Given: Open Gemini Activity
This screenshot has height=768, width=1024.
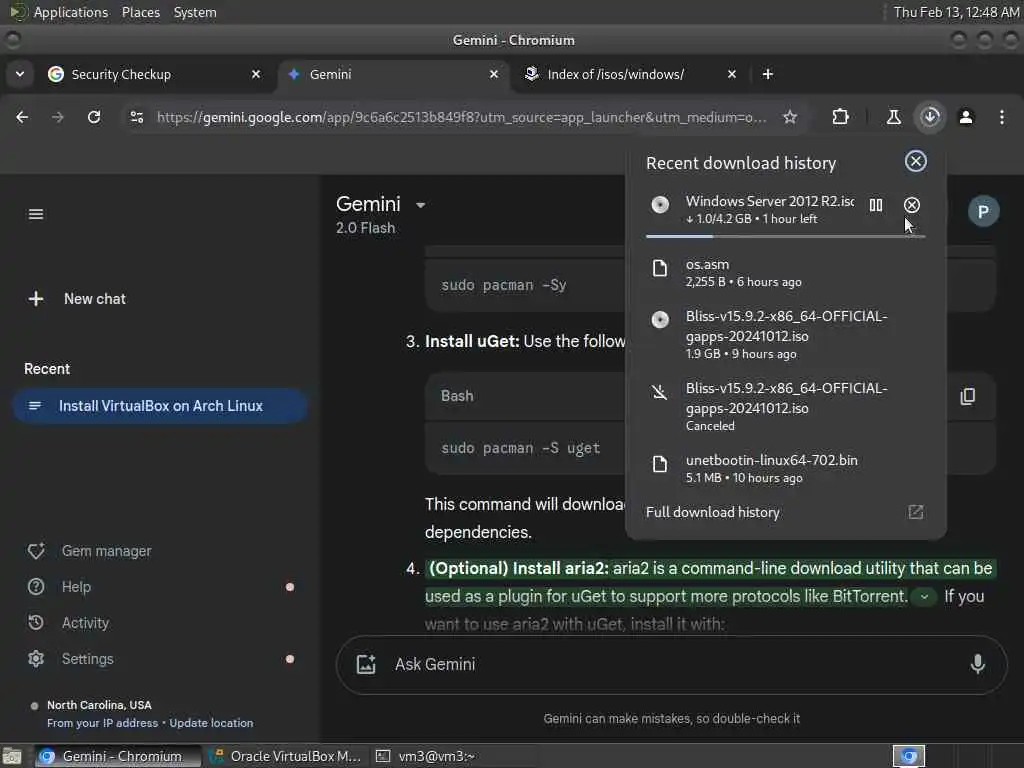Looking at the screenshot, I should (69, 623).
